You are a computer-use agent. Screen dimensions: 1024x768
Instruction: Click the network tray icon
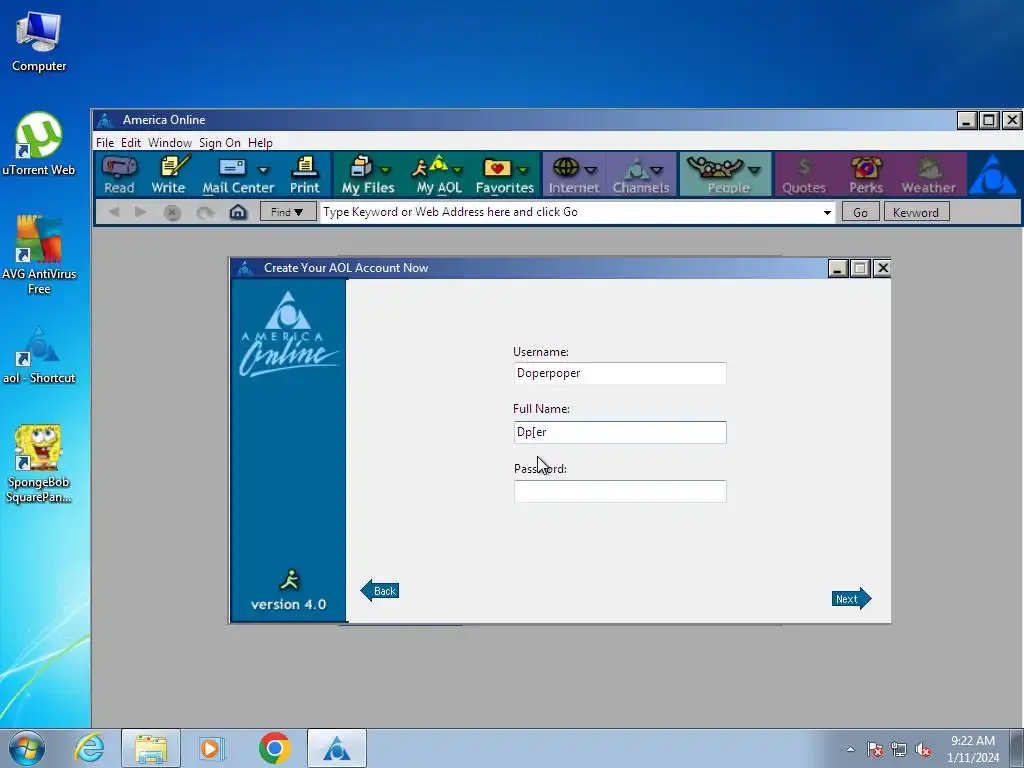[899, 750]
